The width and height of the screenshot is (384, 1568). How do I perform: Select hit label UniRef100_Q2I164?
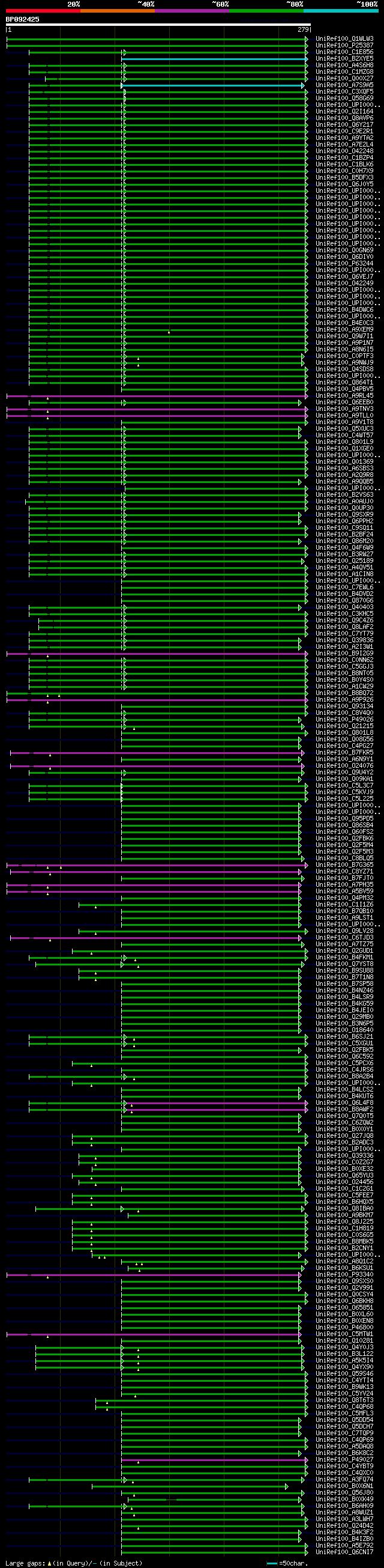pyautogui.click(x=344, y=111)
